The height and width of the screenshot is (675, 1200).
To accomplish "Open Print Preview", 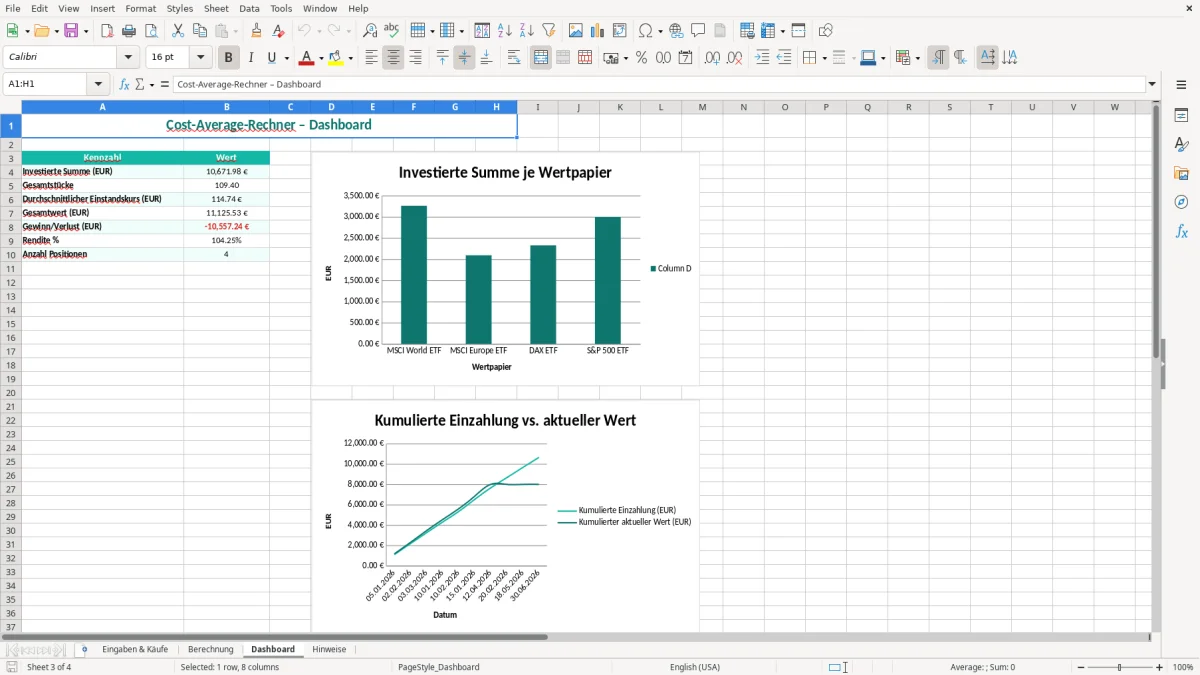I will [151, 31].
